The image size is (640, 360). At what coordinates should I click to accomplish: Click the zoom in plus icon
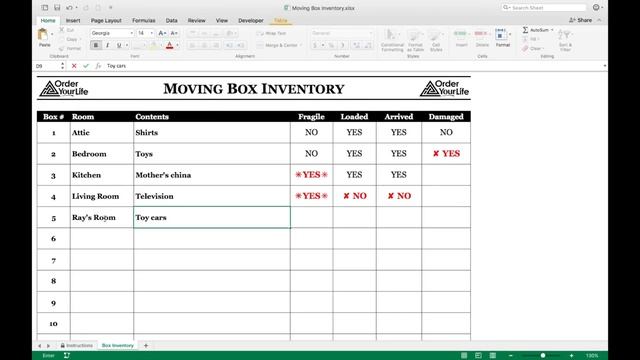tap(571, 356)
